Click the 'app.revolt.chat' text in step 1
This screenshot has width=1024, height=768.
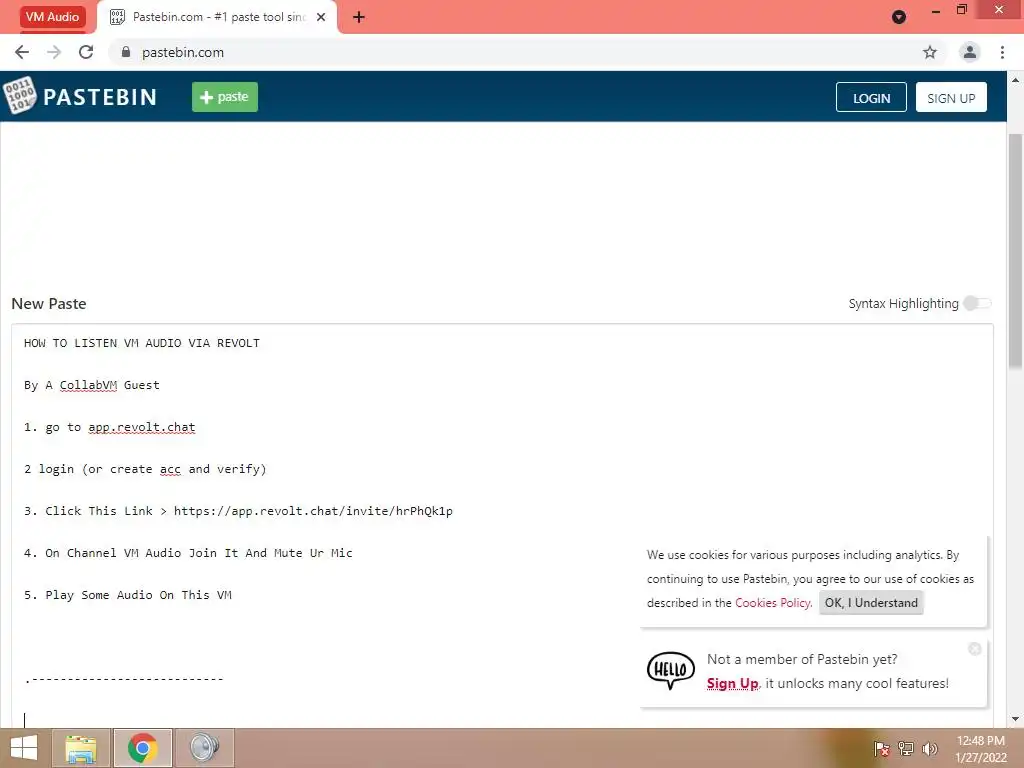coord(142,427)
